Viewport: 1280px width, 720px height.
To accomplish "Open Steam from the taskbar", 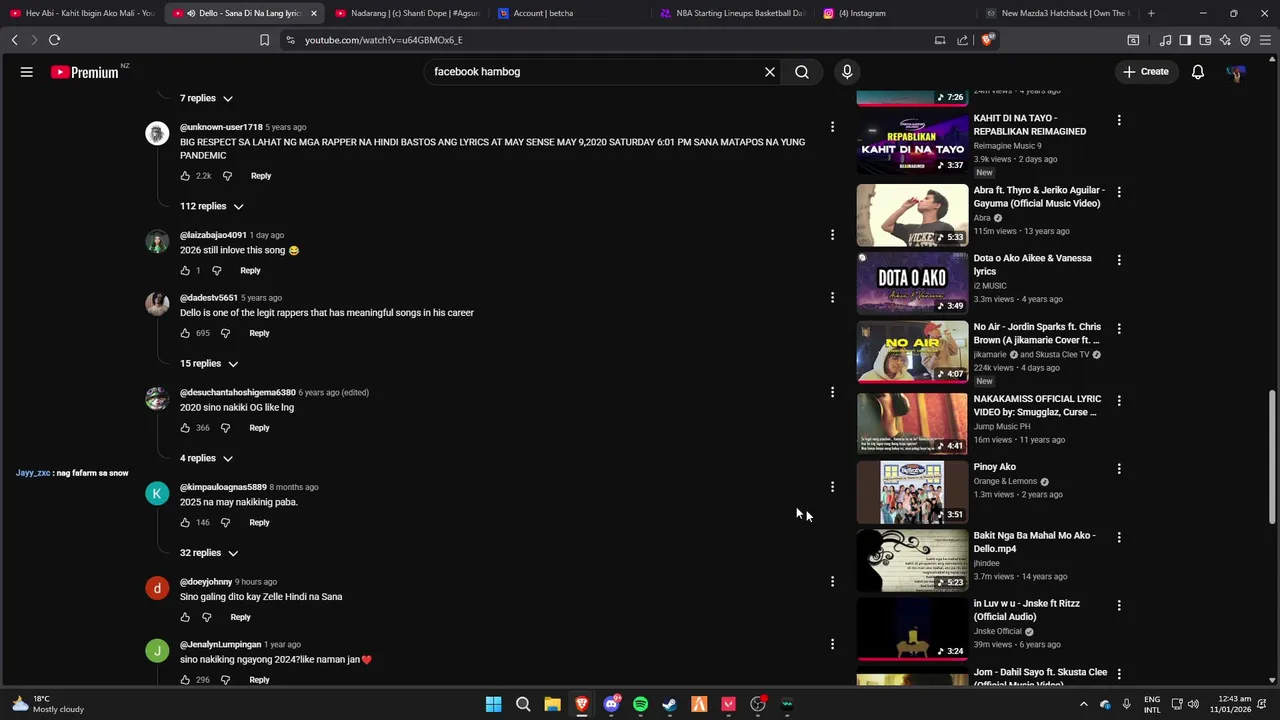I will click(669, 705).
